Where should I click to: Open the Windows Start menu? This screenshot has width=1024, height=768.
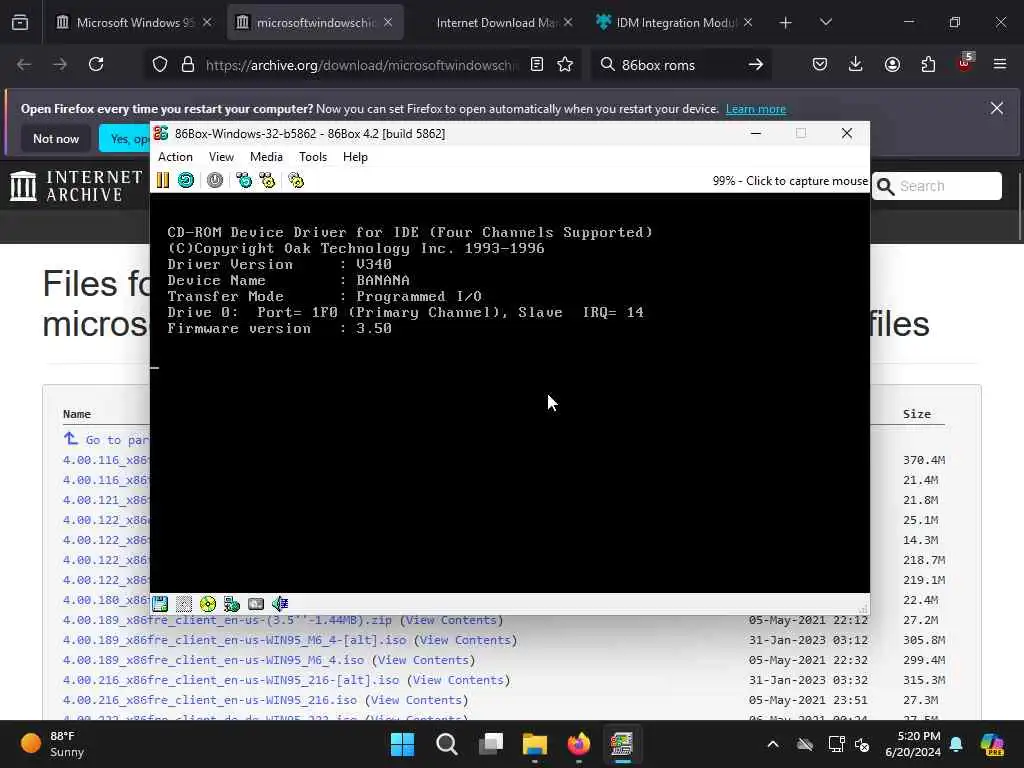pos(402,744)
